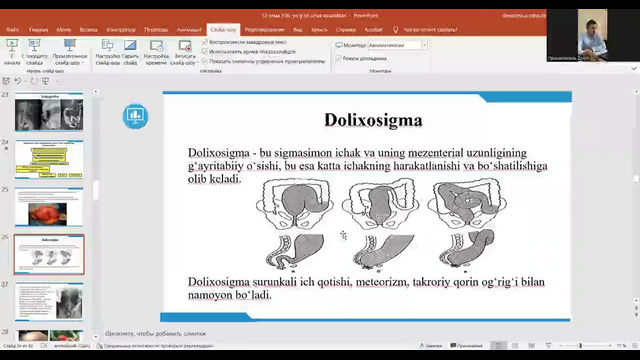
Task: Switch to the Конструктор ribbon tab
Action: [121, 30]
